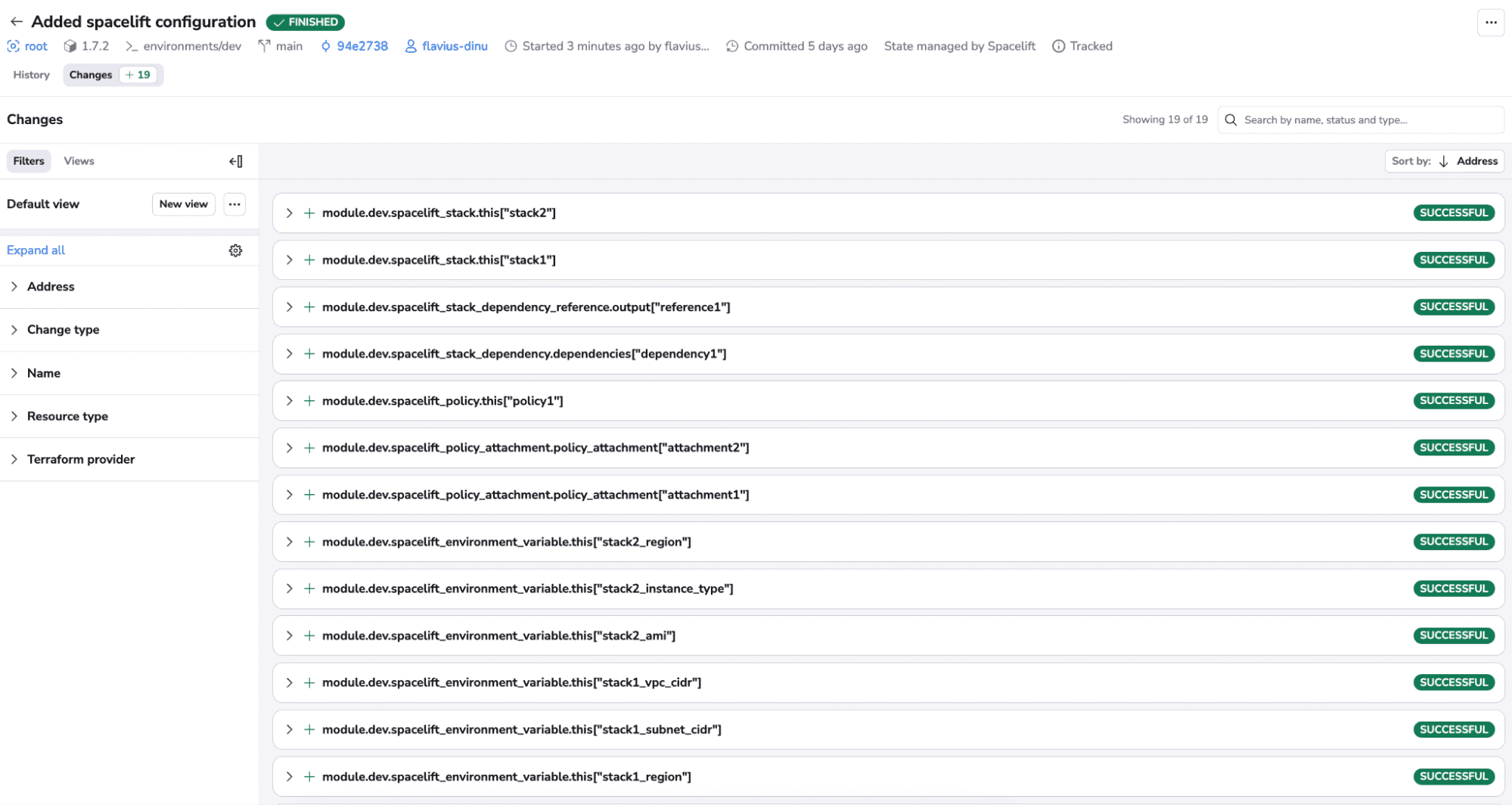Image resolution: width=1512 pixels, height=805 pixels.
Task: Open the Default view options menu
Action: coord(234,204)
